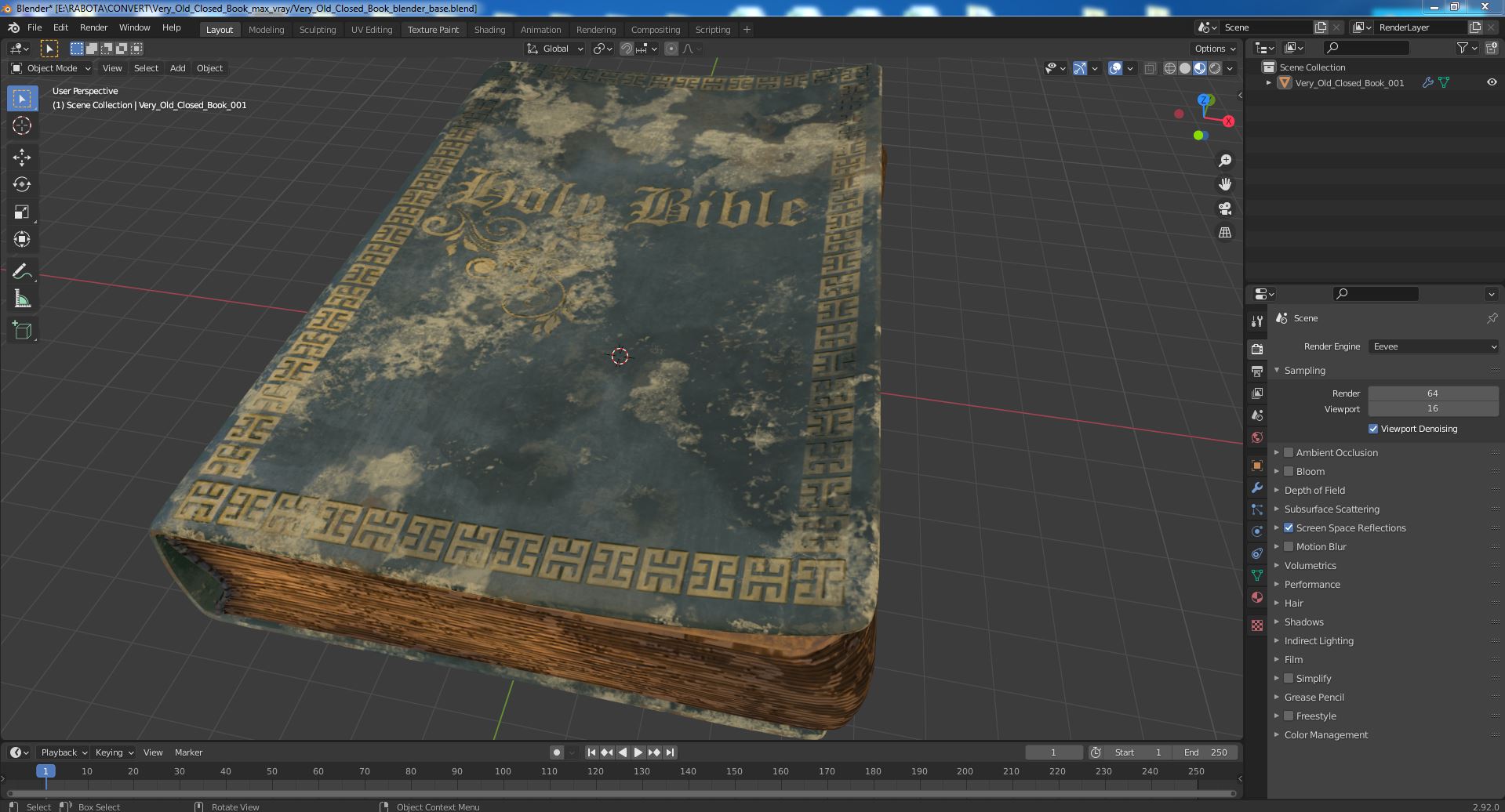Select the Measure tool
This screenshot has height=812, width=1505.
tap(22, 299)
